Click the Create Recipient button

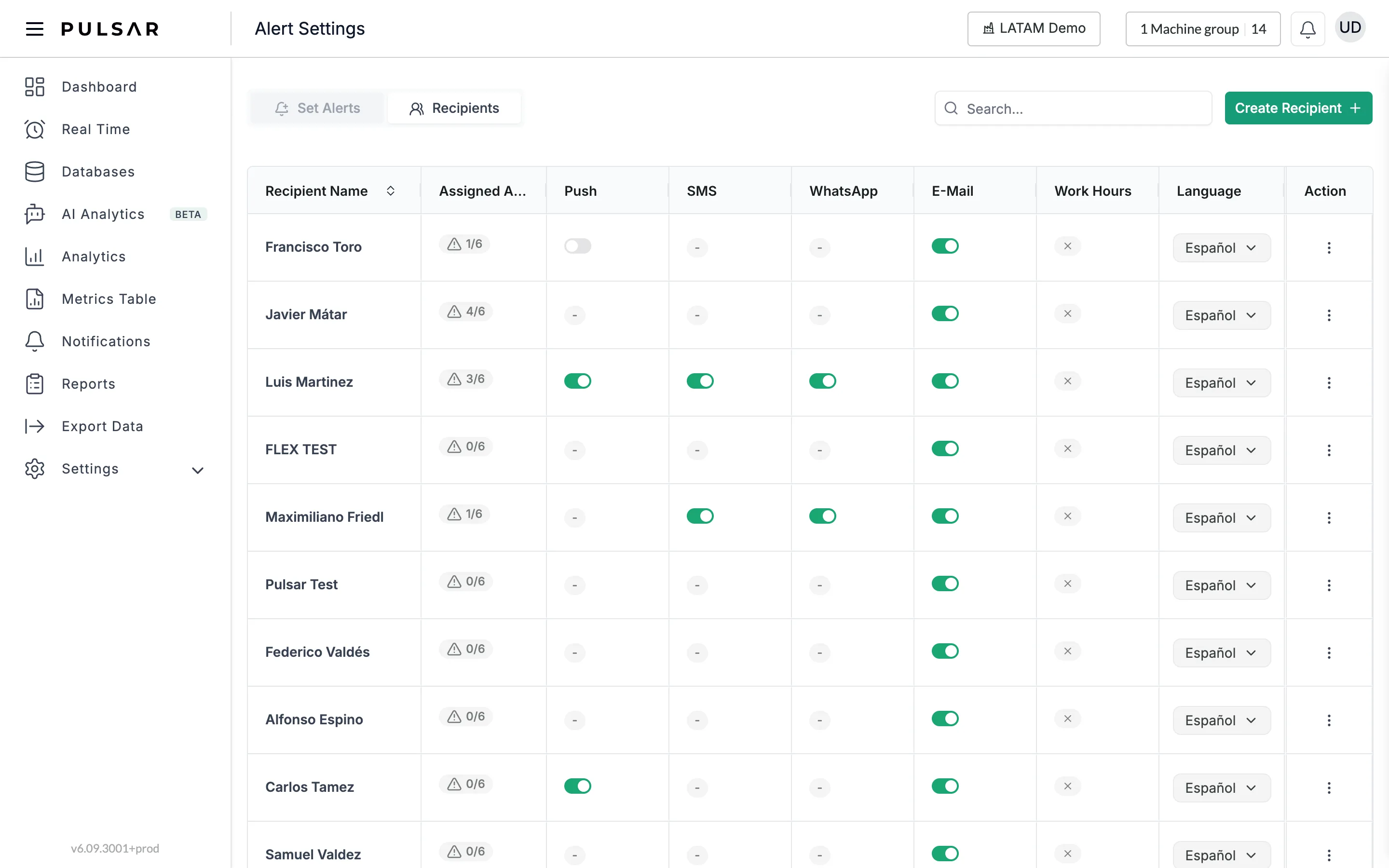(x=1298, y=108)
